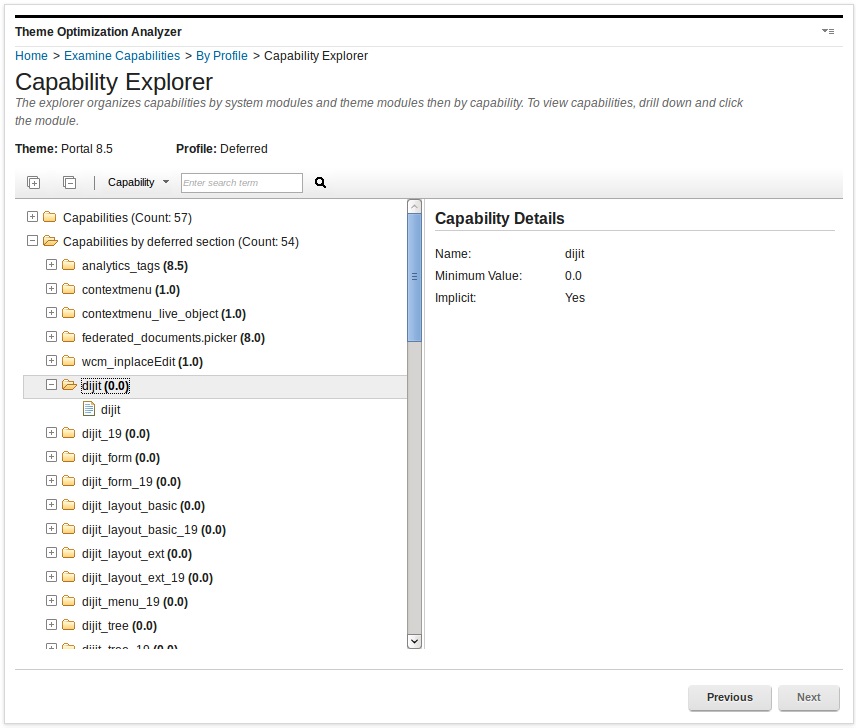Click the dijit_layout_basic_19 folder icon
The width and height of the screenshot is (856, 728).
pyautogui.click(x=69, y=529)
